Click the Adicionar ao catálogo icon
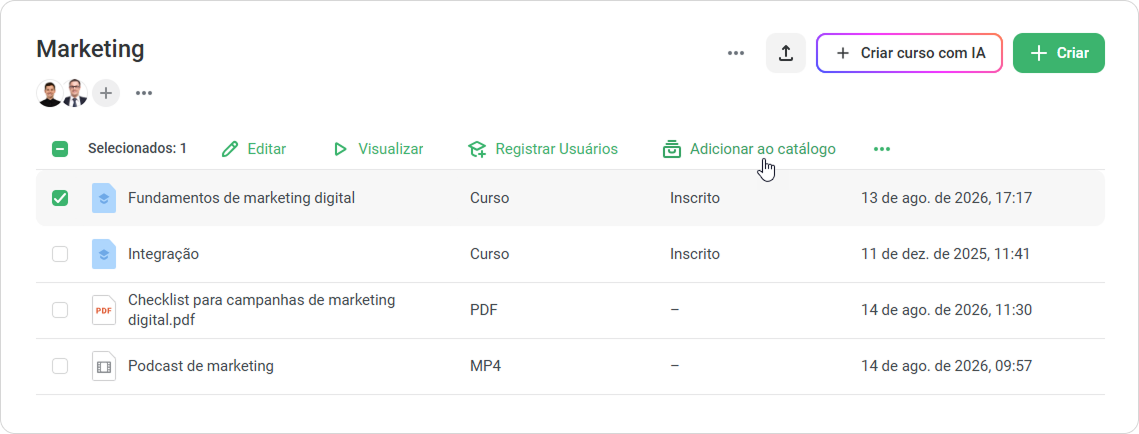The height and width of the screenshot is (434, 1139). click(672, 149)
